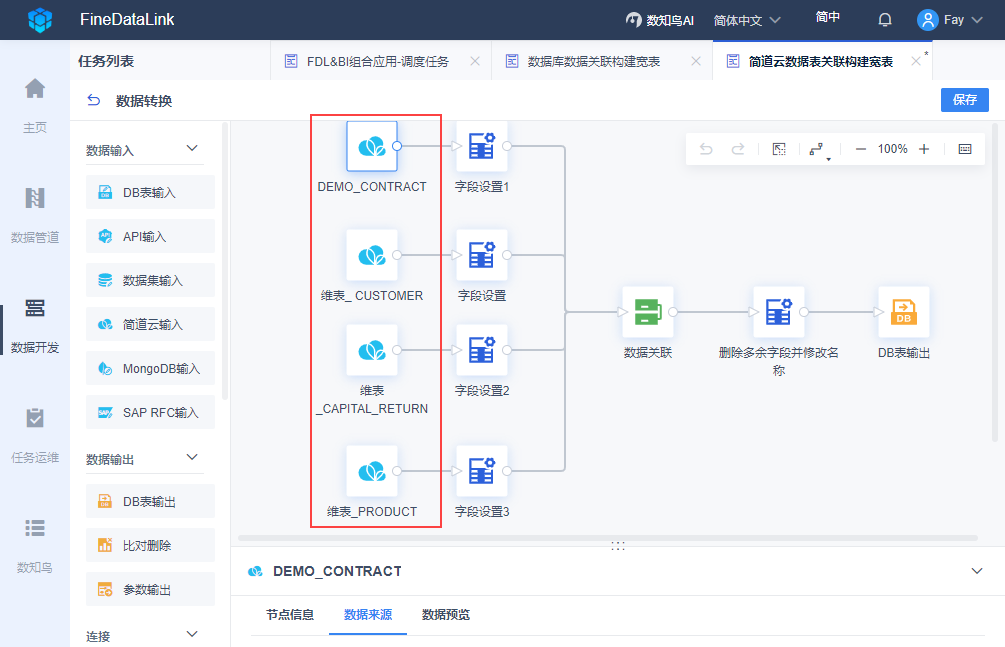This screenshot has height=647, width=1005.
Task: Click the 保存 save button
Action: (965, 100)
